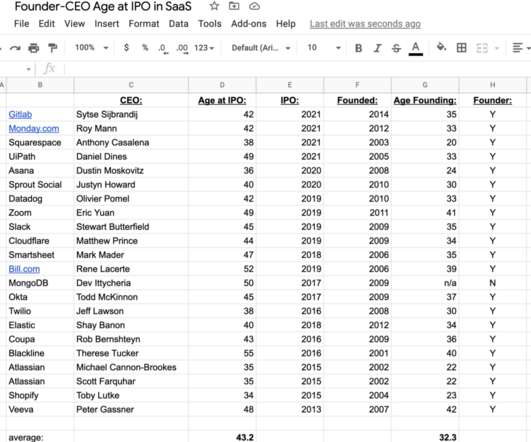Select the 'Age at IPO:' header cell
This screenshot has width=531, height=442.
pos(222,100)
